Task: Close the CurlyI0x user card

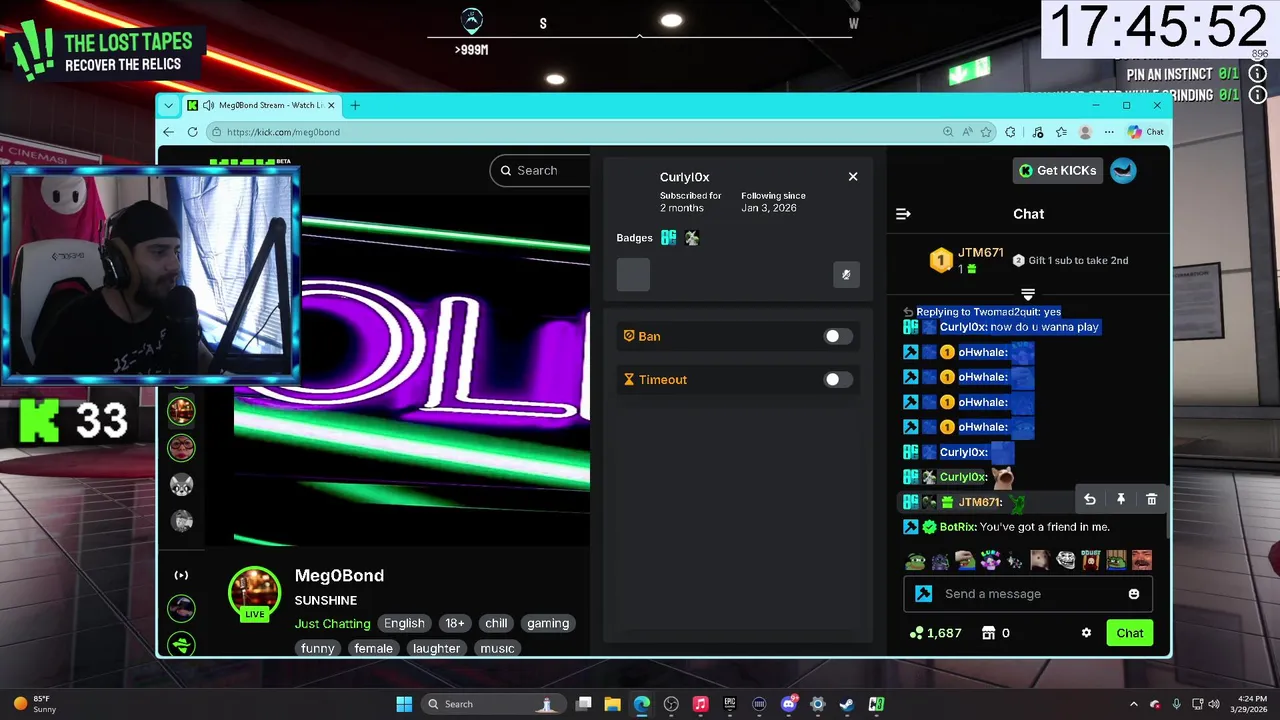Action: pos(853,176)
